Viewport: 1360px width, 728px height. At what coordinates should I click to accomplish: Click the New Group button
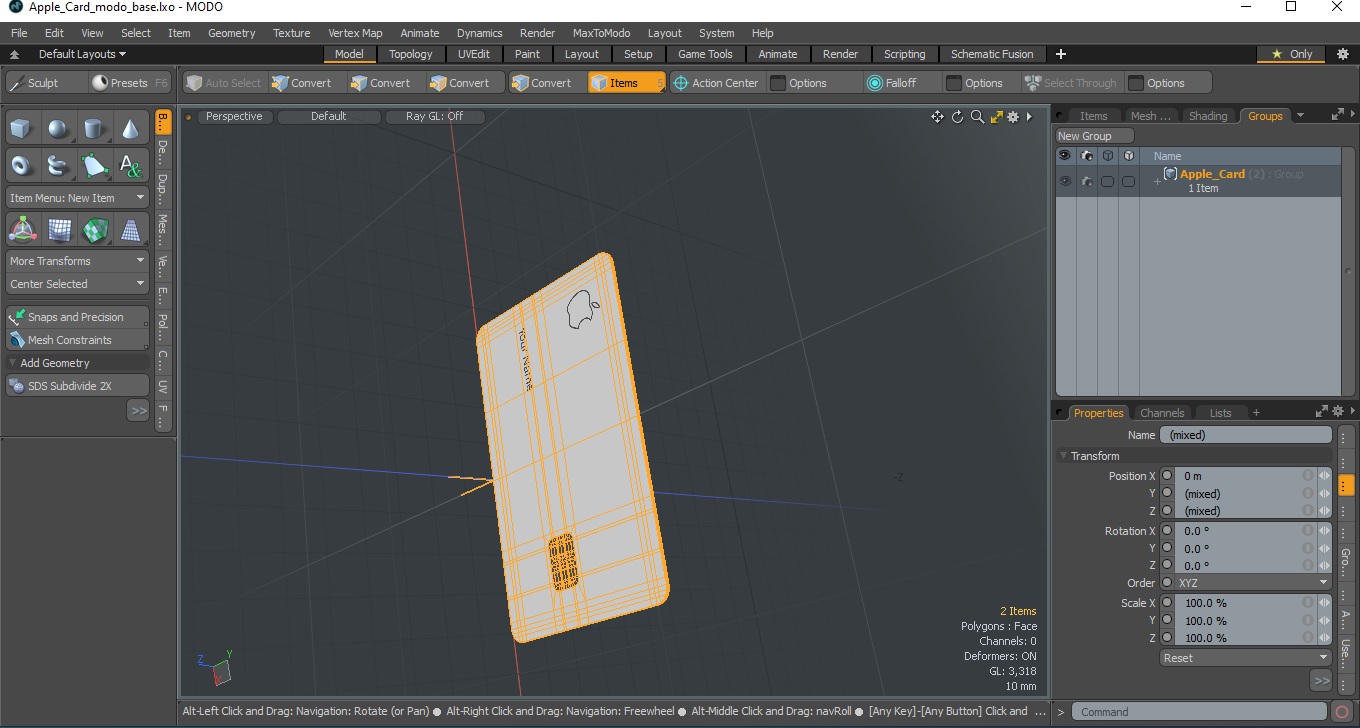(1095, 136)
